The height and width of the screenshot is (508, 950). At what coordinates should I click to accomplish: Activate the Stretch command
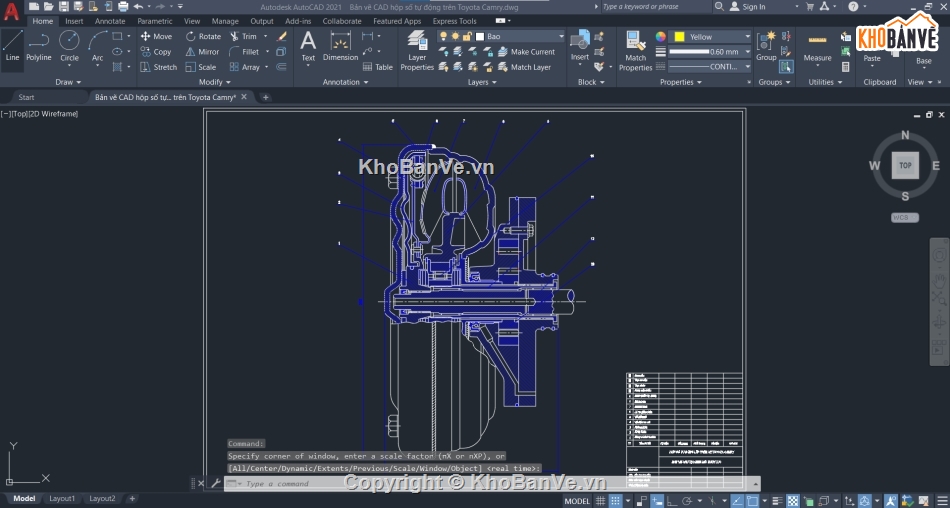pos(159,67)
